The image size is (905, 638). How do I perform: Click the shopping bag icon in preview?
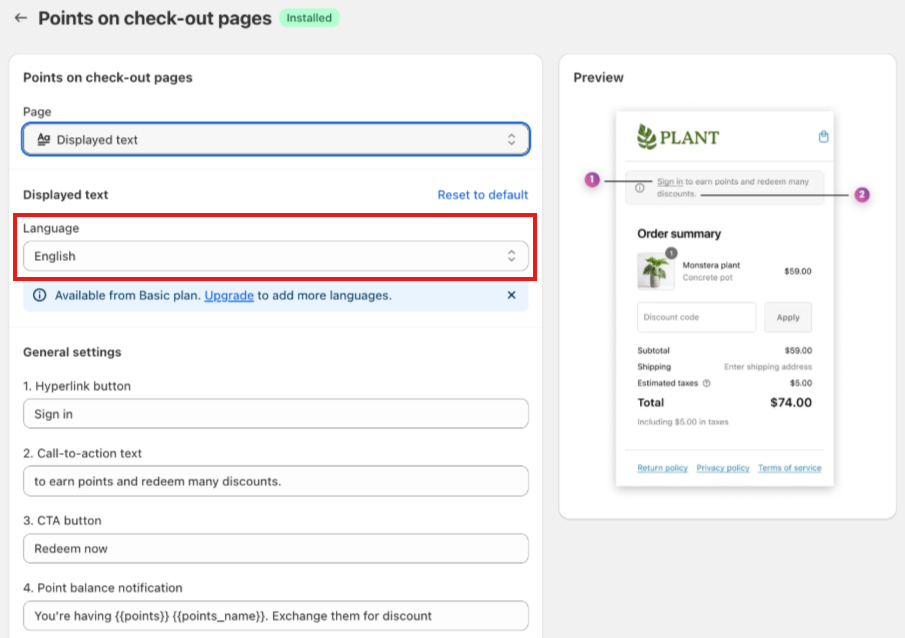click(x=824, y=137)
